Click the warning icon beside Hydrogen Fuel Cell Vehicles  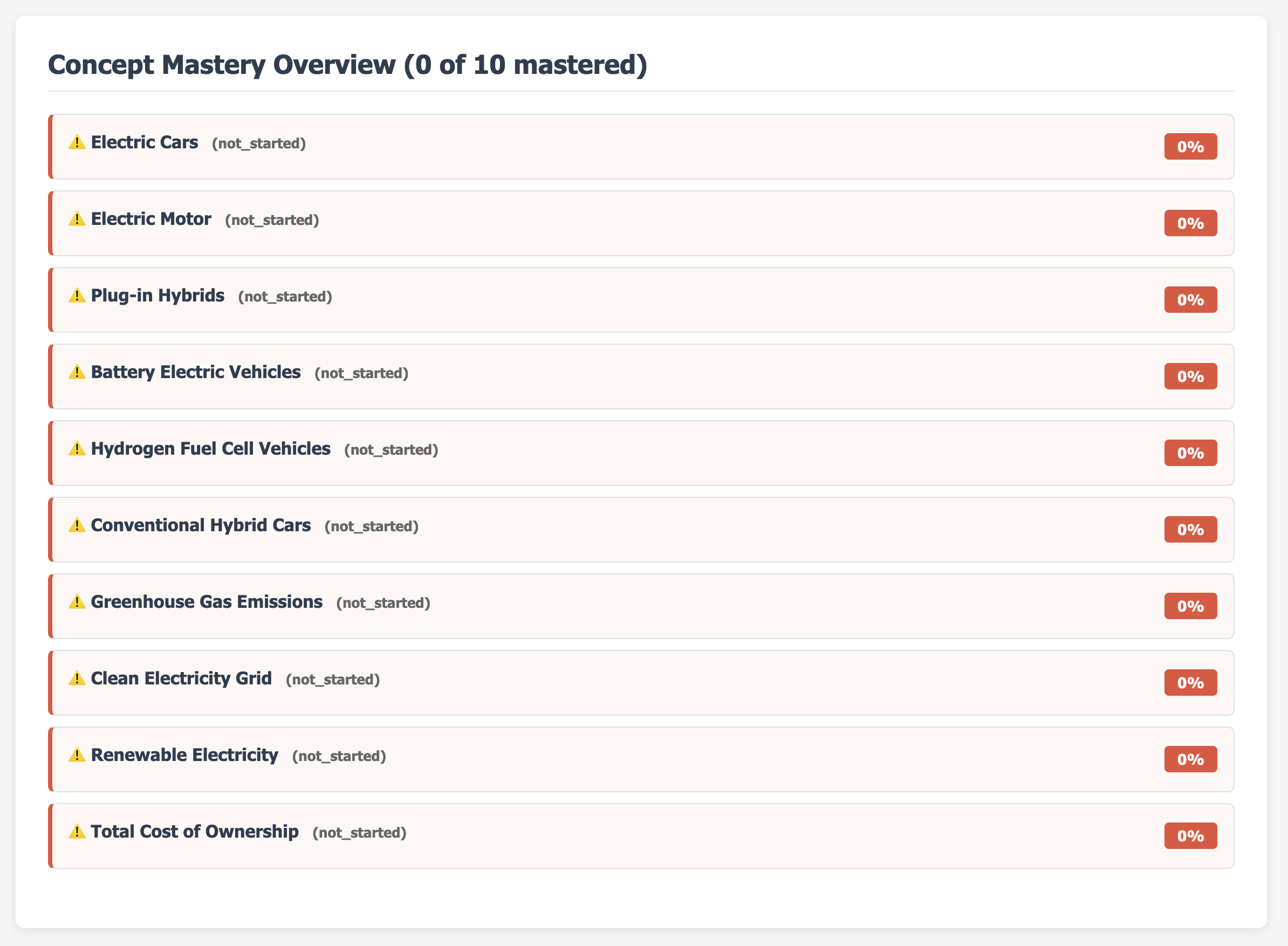point(77,448)
